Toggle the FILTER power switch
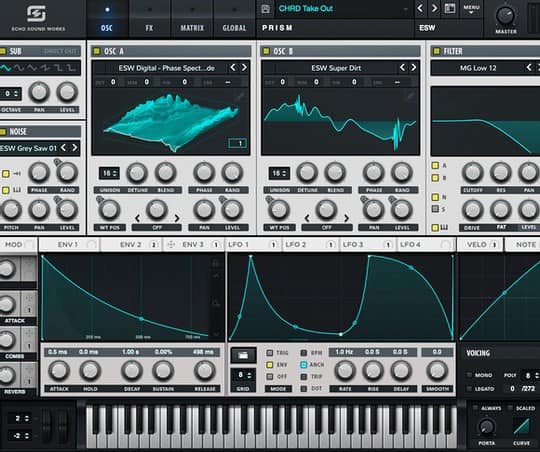 (436, 51)
